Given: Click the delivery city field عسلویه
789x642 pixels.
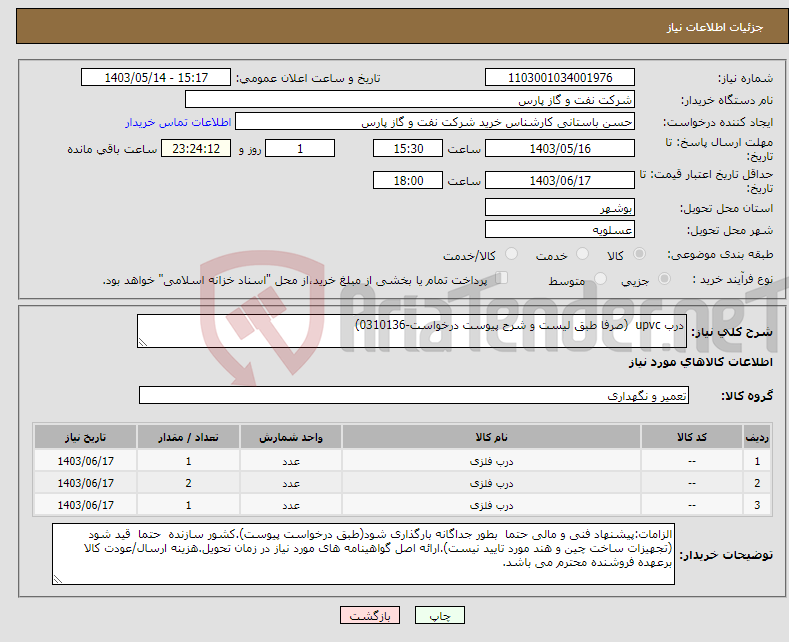Looking at the screenshot, I should click(x=560, y=229).
